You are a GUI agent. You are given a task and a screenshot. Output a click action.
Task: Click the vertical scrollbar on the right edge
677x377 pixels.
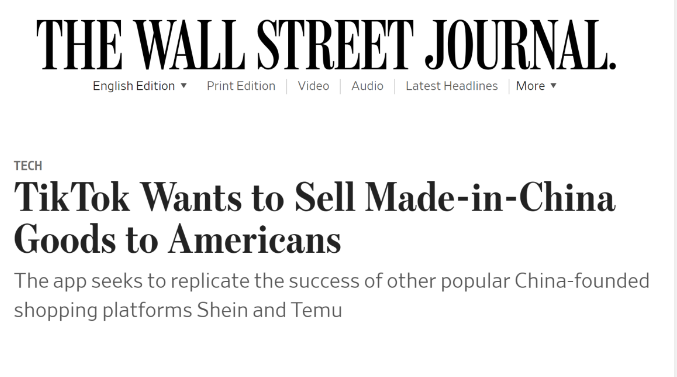675,188
